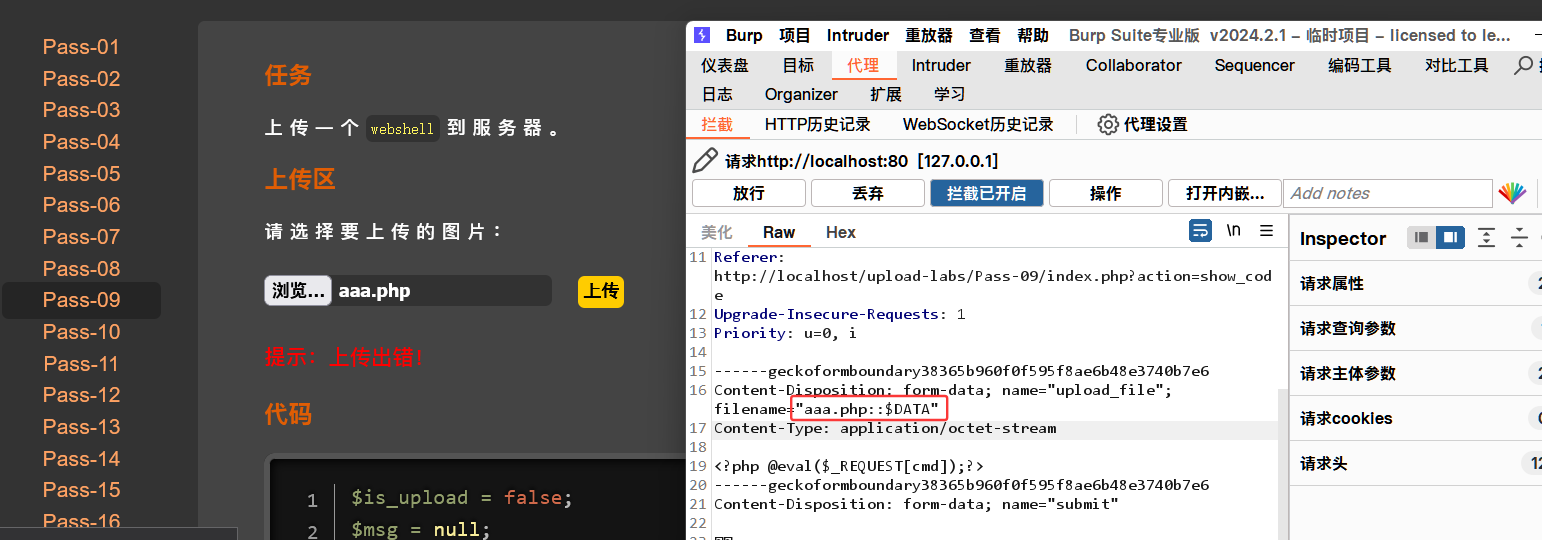Open Pass-15 in the sidebar
The width and height of the screenshot is (1542, 540).
[81, 490]
